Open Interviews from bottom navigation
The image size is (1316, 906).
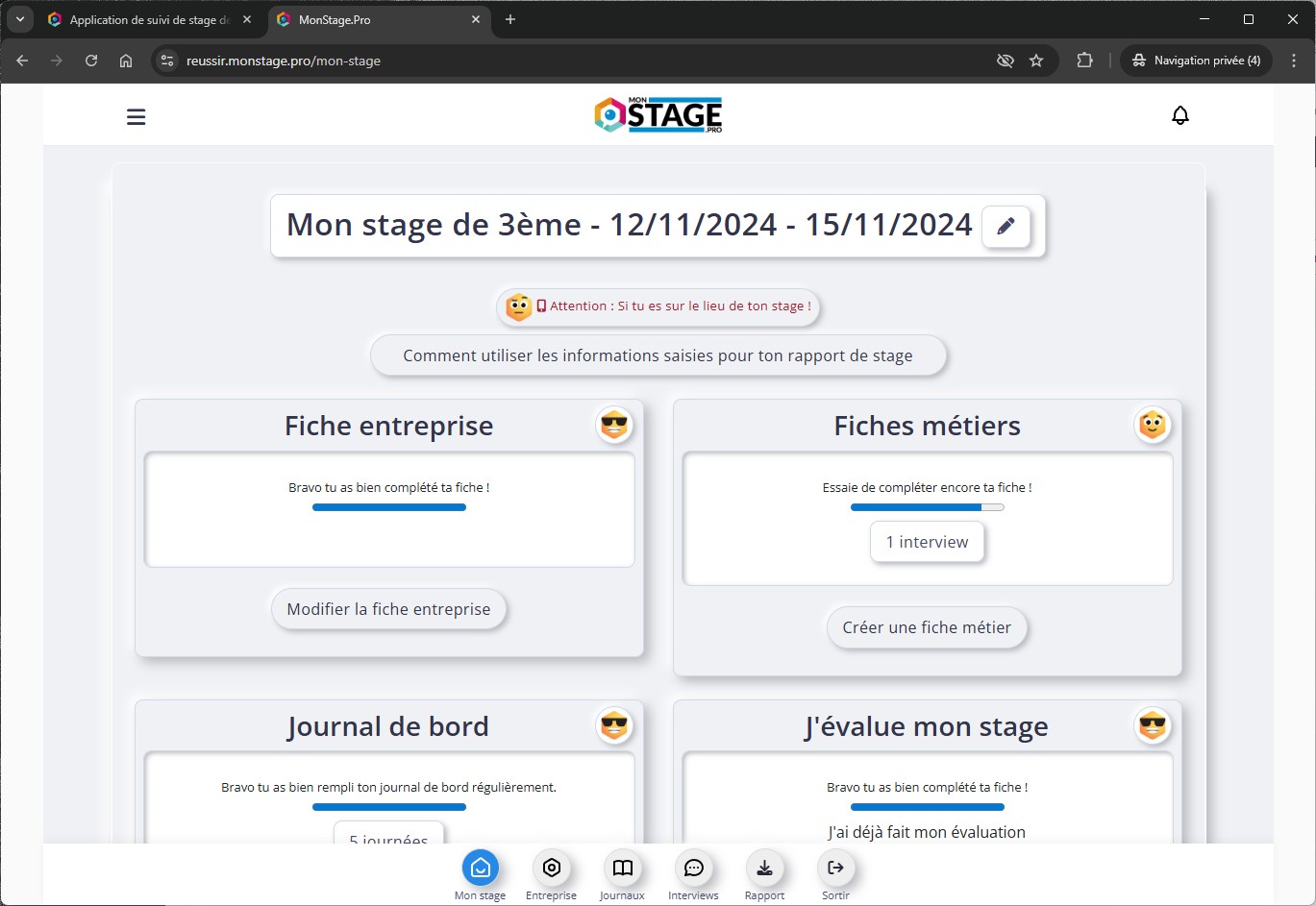click(693, 869)
